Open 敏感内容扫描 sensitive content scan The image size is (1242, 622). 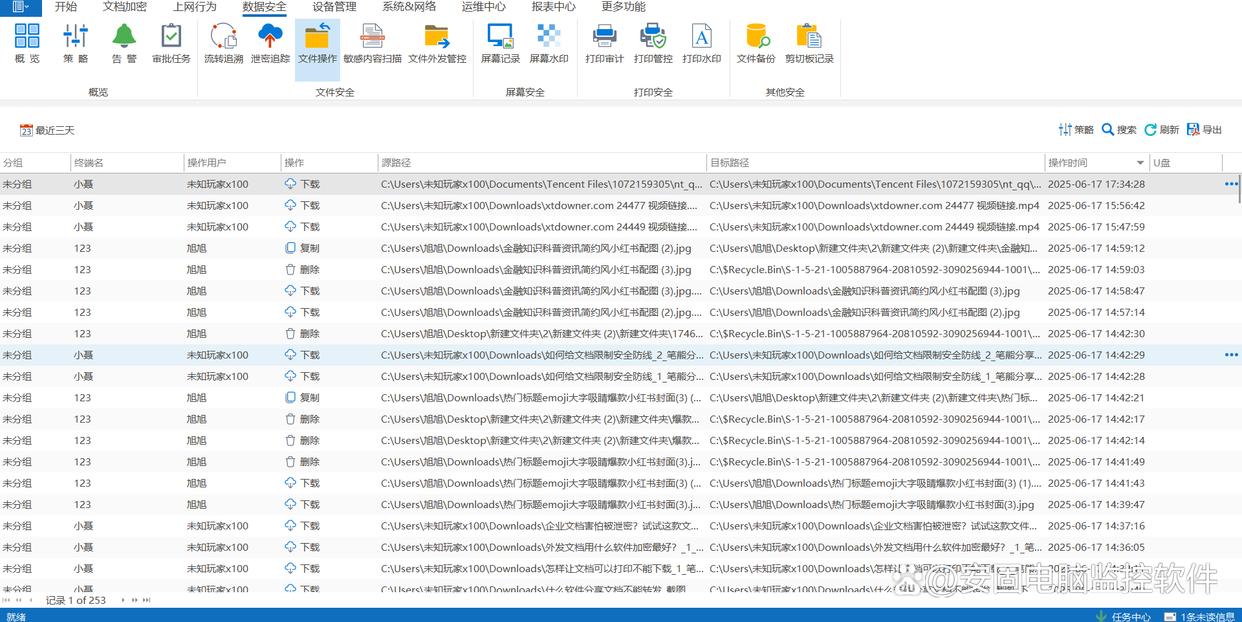372,43
